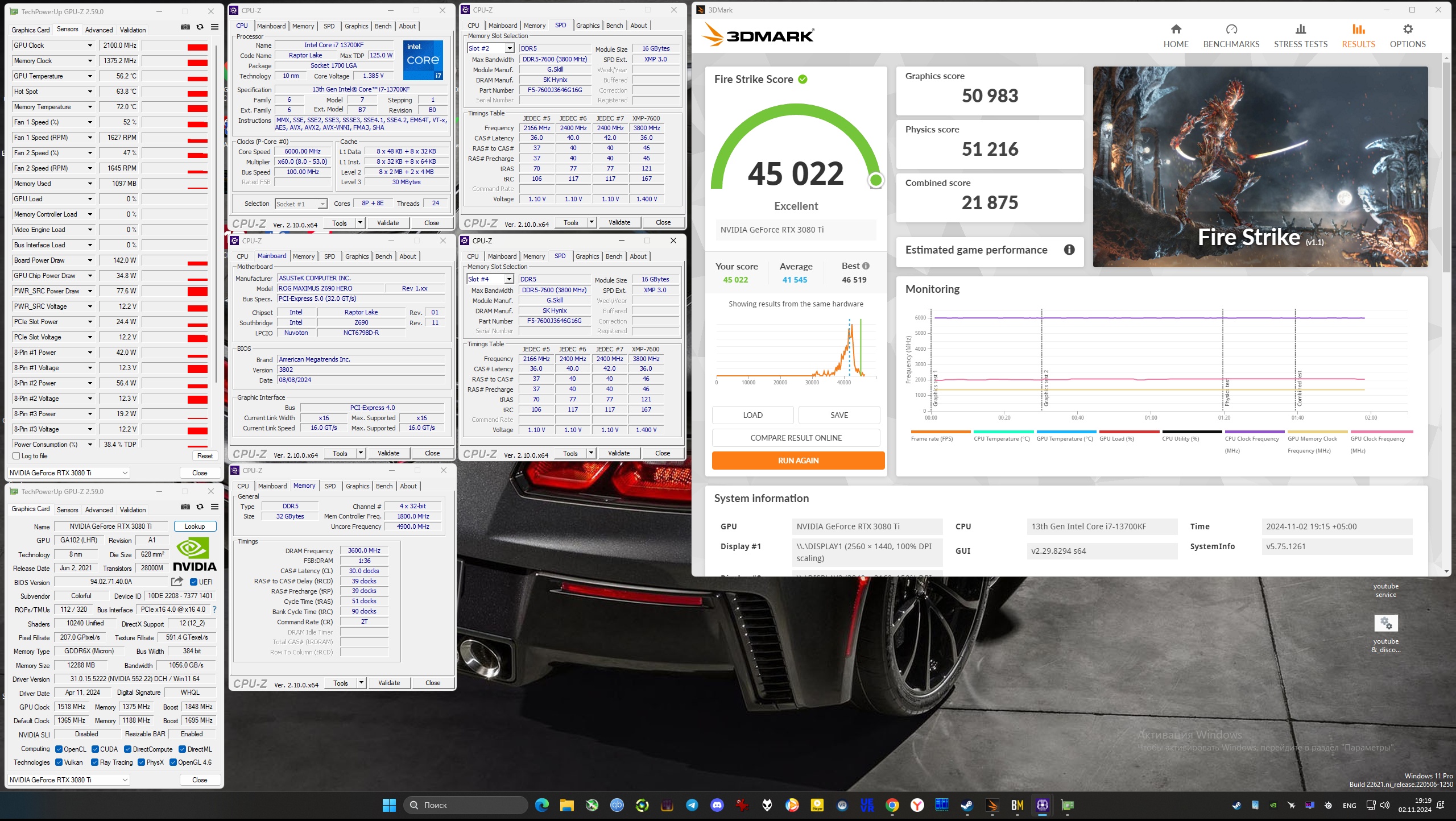Image resolution: width=1456 pixels, height=821 pixels.
Task: Click the CPU-Z icon in the taskbar
Action: pos(1043,805)
